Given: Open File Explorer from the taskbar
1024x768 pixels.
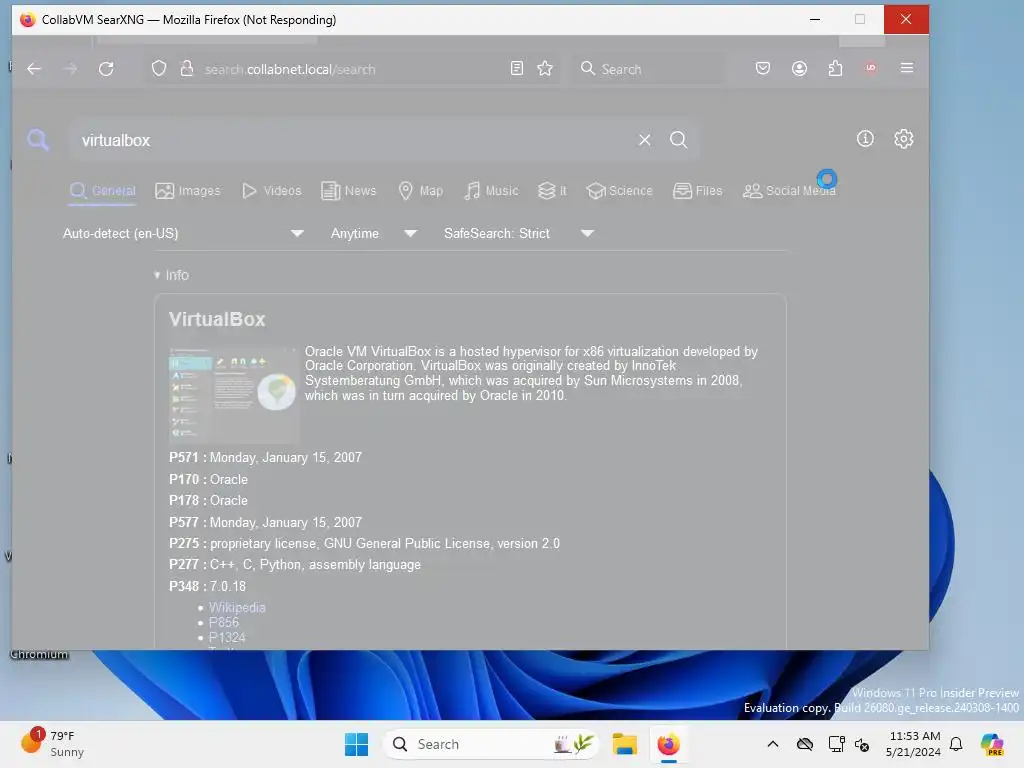Looking at the screenshot, I should [x=624, y=744].
